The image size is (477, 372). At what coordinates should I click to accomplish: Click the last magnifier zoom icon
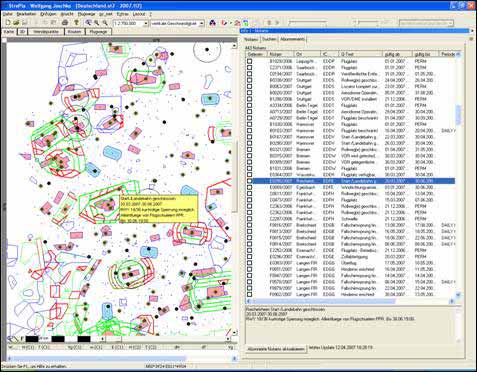click(105, 23)
